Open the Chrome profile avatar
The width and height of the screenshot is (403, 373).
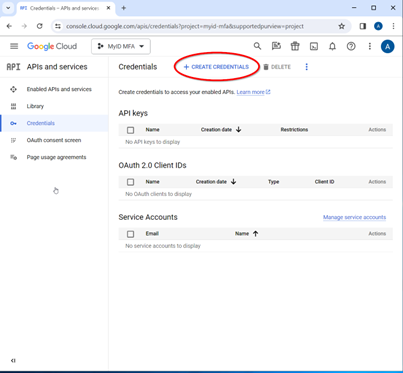pos(378,26)
